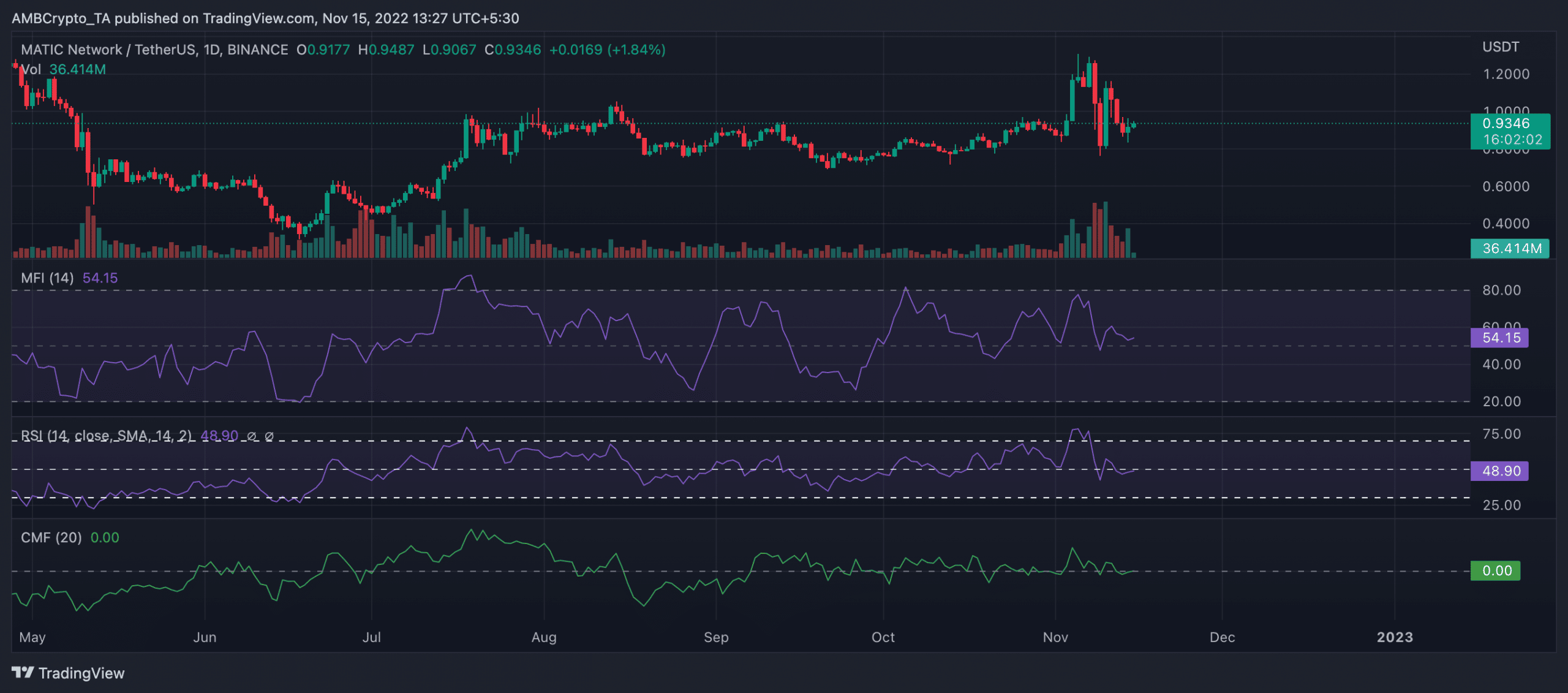Click the CMF value tag 0.00

[1495, 571]
